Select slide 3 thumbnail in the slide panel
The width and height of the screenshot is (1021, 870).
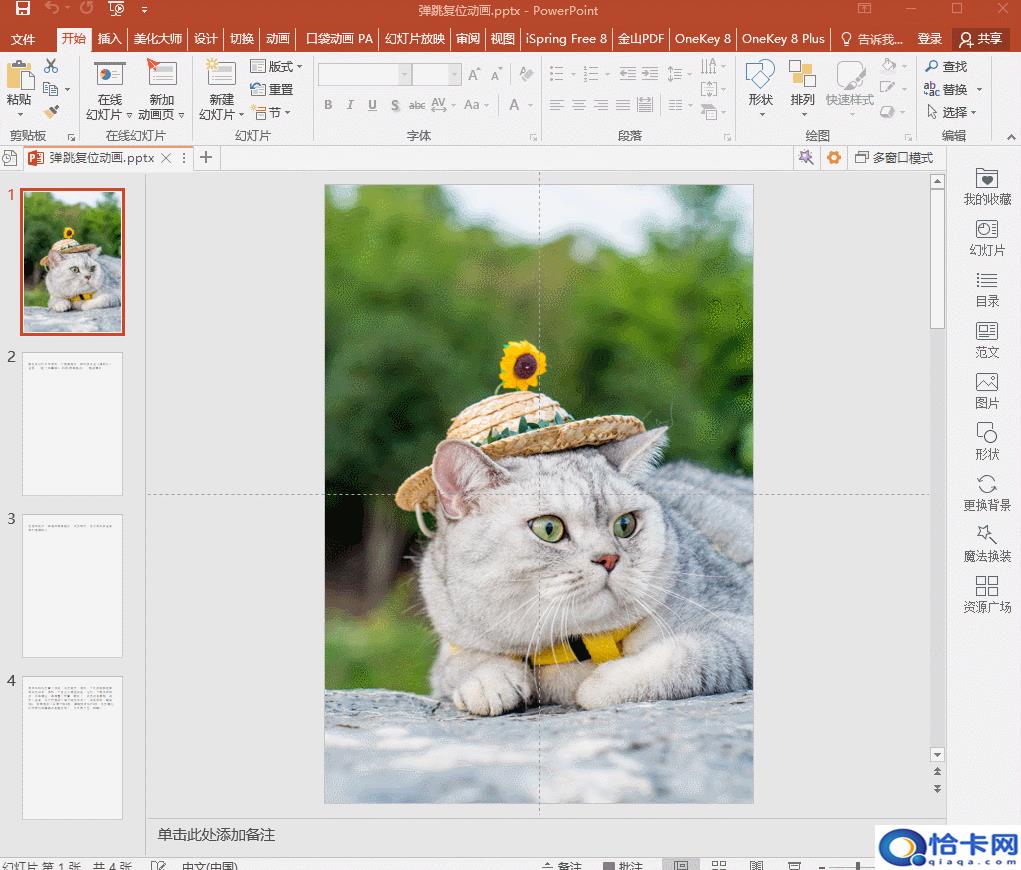(x=73, y=585)
